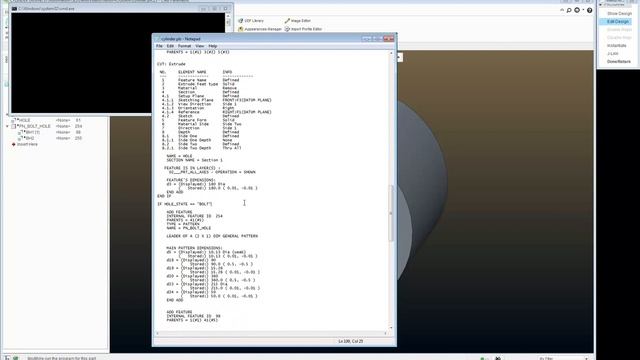Click 'MAIN PATTERN DIMENSIONS:' line
This screenshot has height=360, width=640.
194,248
